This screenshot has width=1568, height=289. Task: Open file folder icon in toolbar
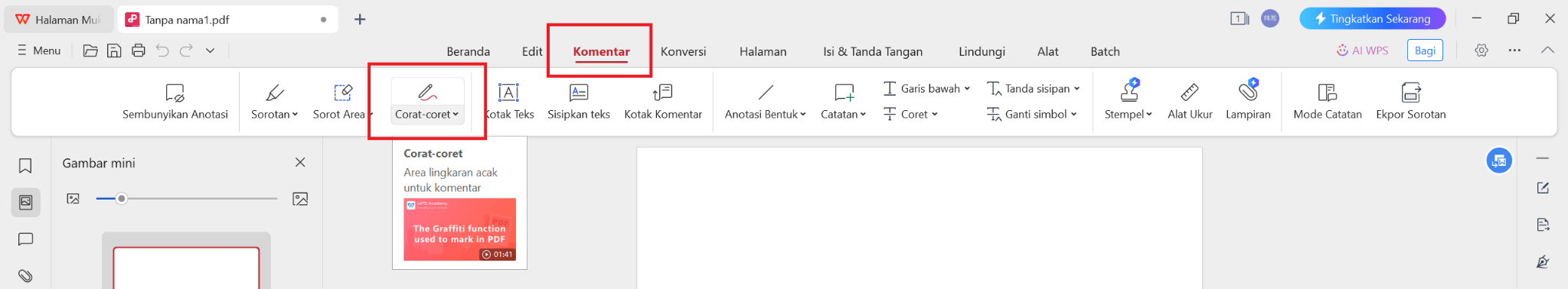pos(90,50)
